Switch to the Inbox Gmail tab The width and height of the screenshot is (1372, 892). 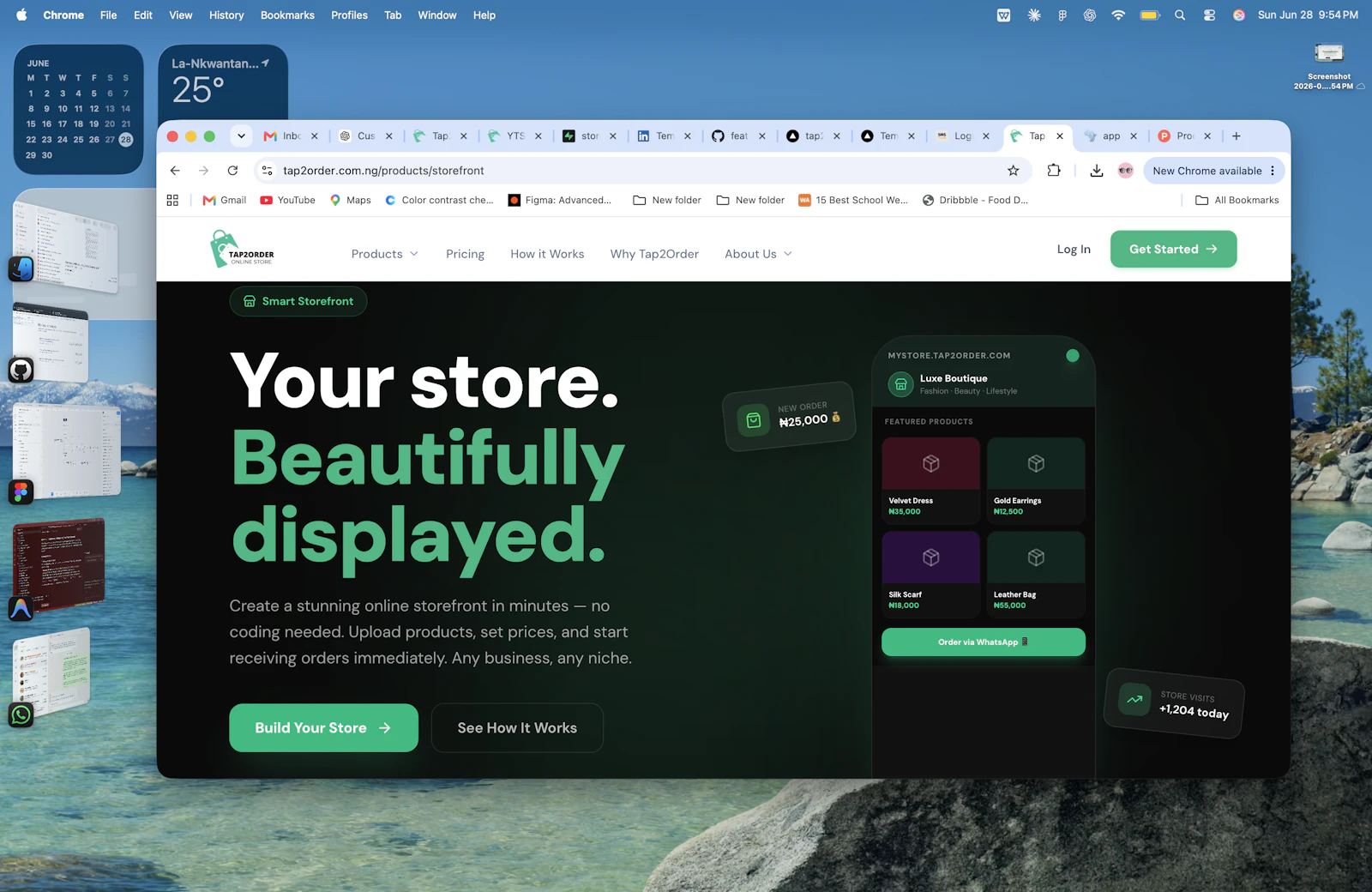point(290,136)
